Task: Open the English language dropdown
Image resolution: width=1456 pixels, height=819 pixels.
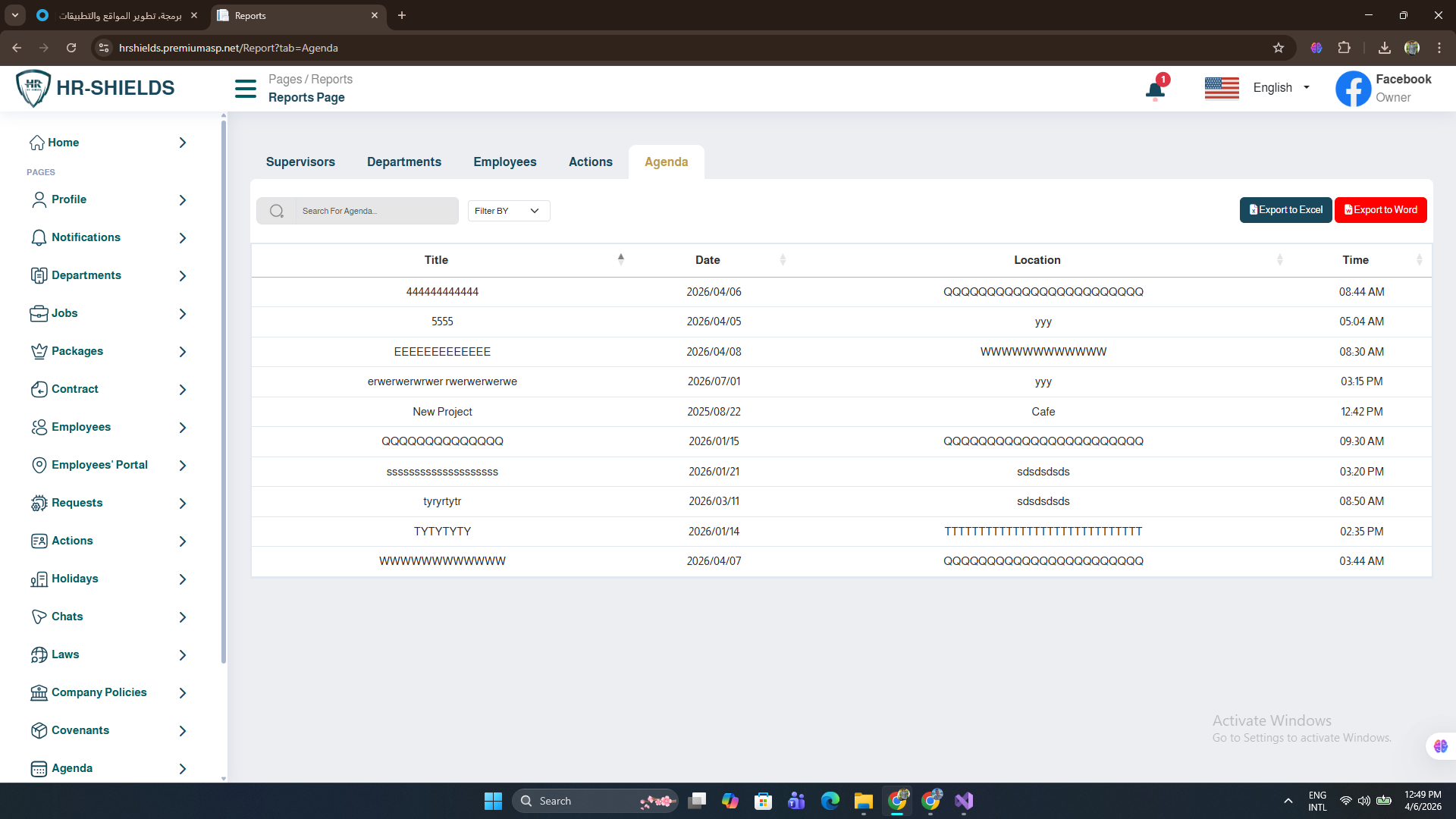Action: [1281, 88]
